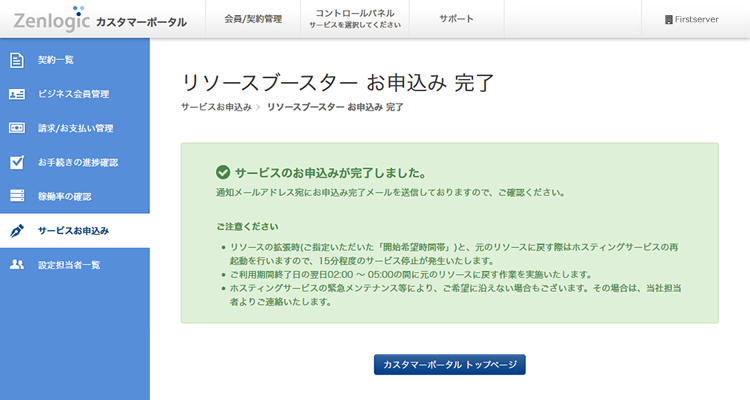Click bullet text starting ホスティングサービスの緊急メンテナンス
Screen dimensions: 750x400
point(455,295)
